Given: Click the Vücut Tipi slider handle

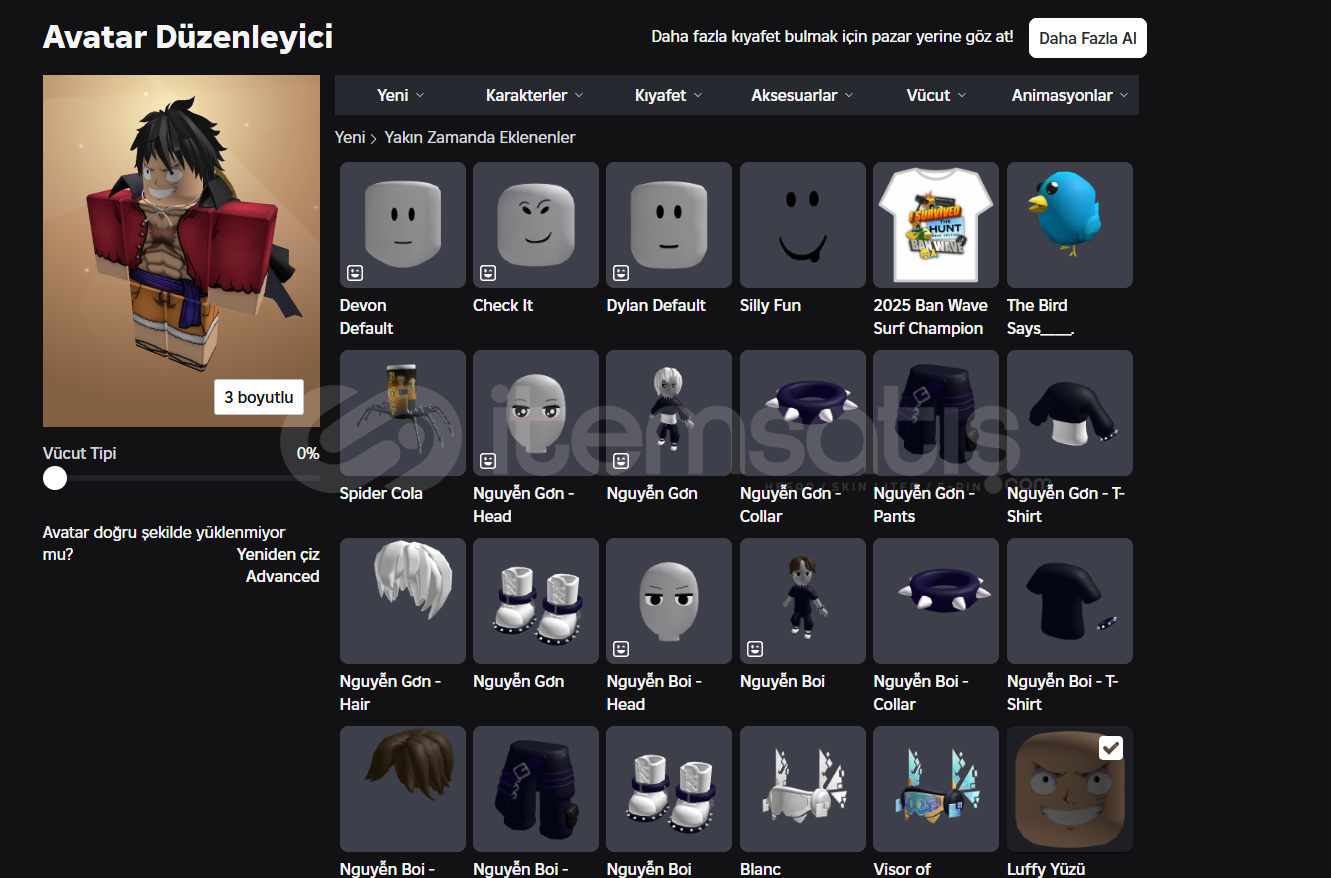Looking at the screenshot, I should click(55, 478).
